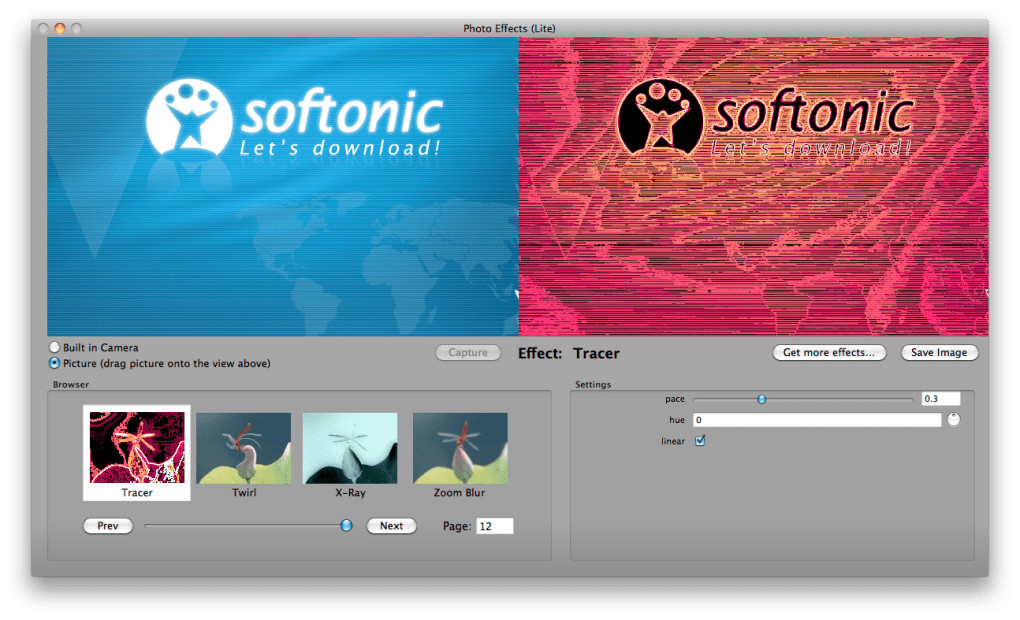Choose the Twirl effect thumbnail
Image resolution: width=1020 pixels, height=620 pixels.
[x=243, y=448]
